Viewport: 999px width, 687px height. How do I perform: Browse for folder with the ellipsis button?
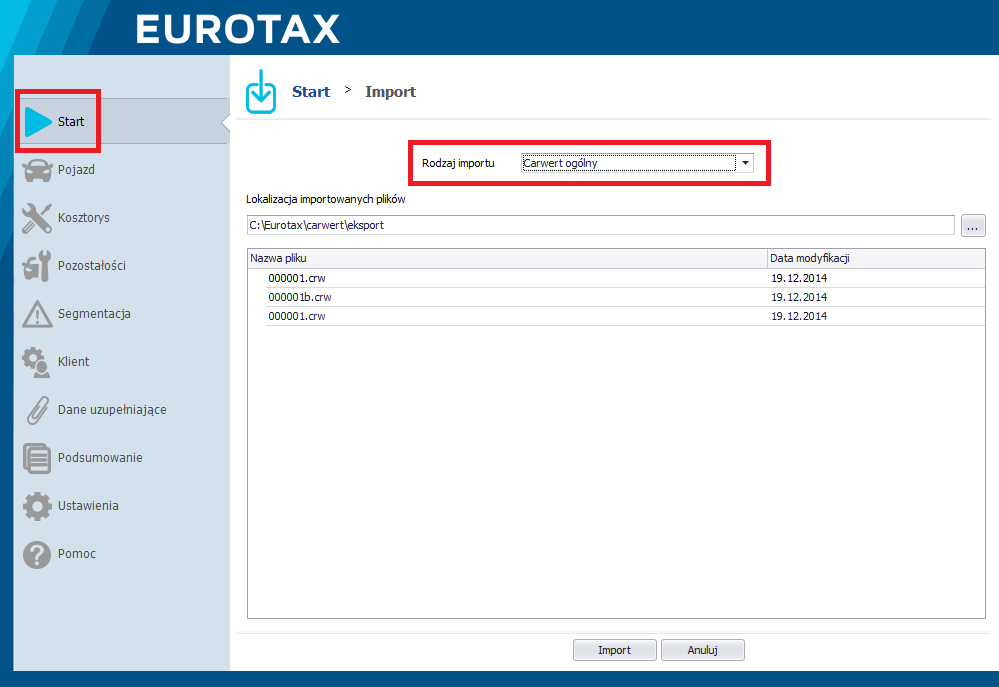pyautogui.click(x=973, y=226)
